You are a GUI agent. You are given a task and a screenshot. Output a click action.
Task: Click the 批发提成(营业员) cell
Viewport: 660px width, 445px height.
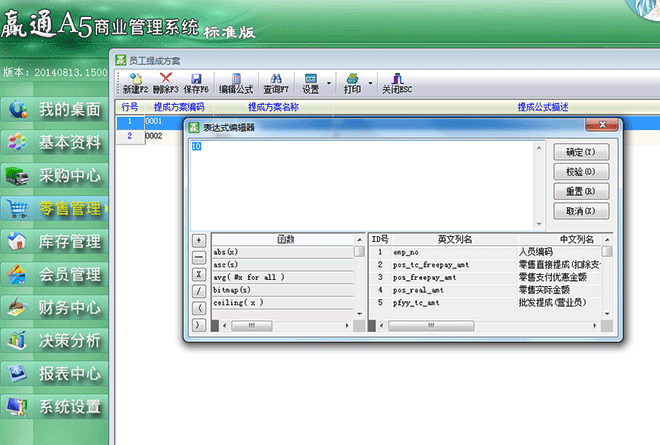(x=552, y=303)
